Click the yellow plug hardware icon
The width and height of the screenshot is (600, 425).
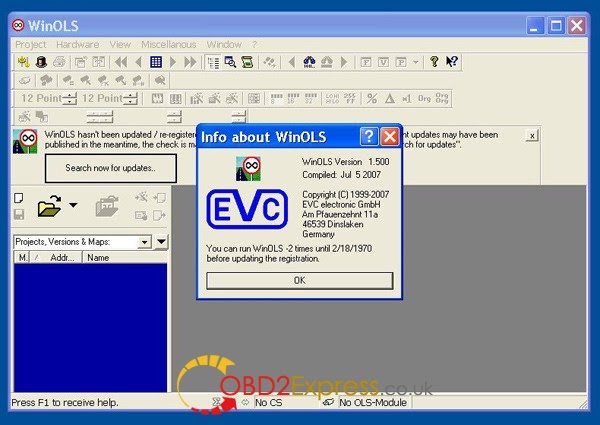click(24, 62)
